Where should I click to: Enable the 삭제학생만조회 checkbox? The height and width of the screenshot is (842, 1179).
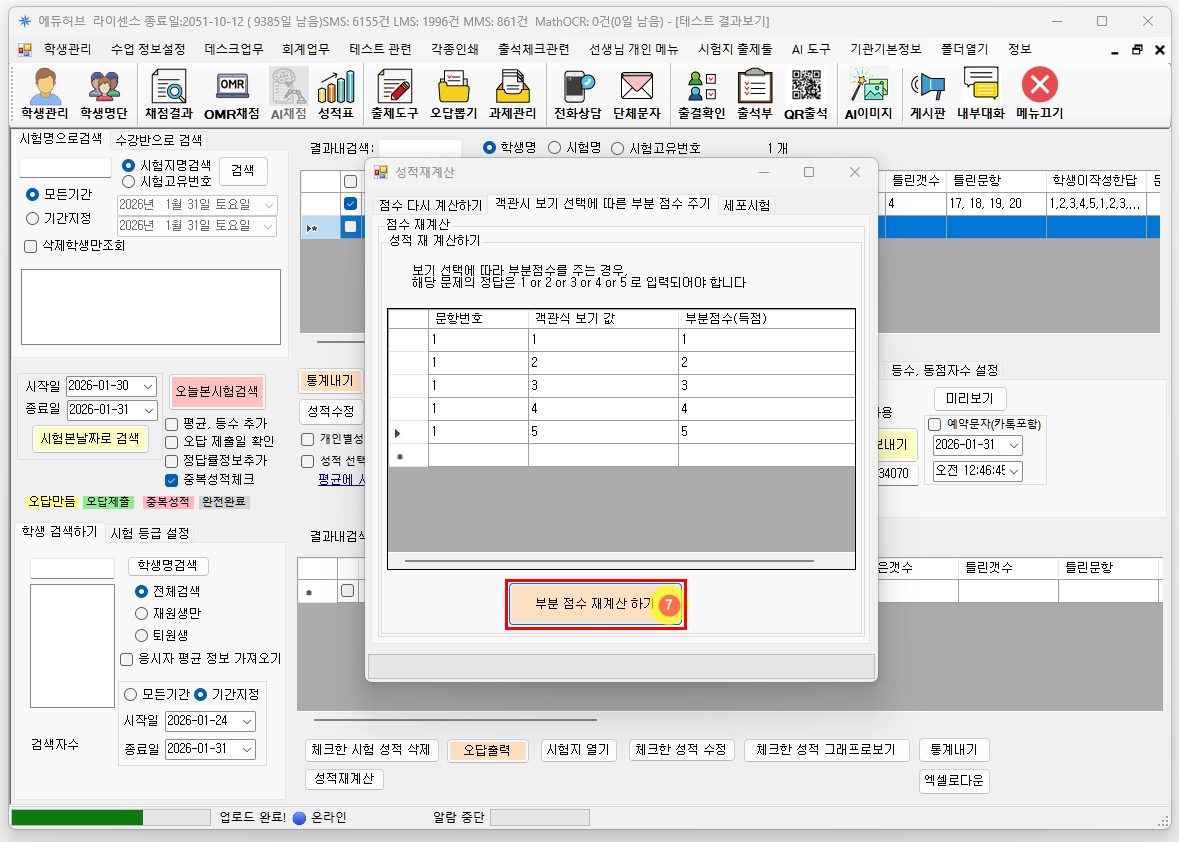pyautogui.click(x=29, y=246)
